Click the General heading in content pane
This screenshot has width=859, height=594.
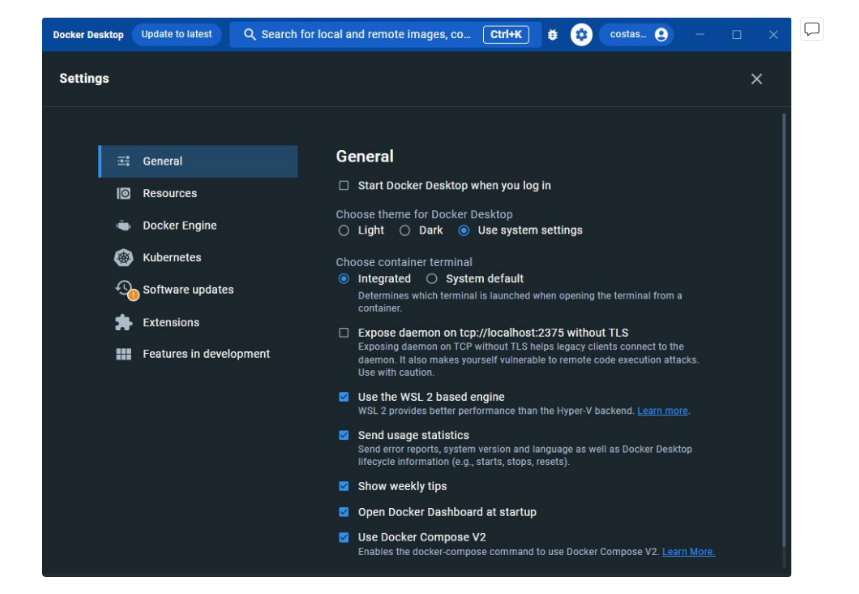(x=365, y=157)
